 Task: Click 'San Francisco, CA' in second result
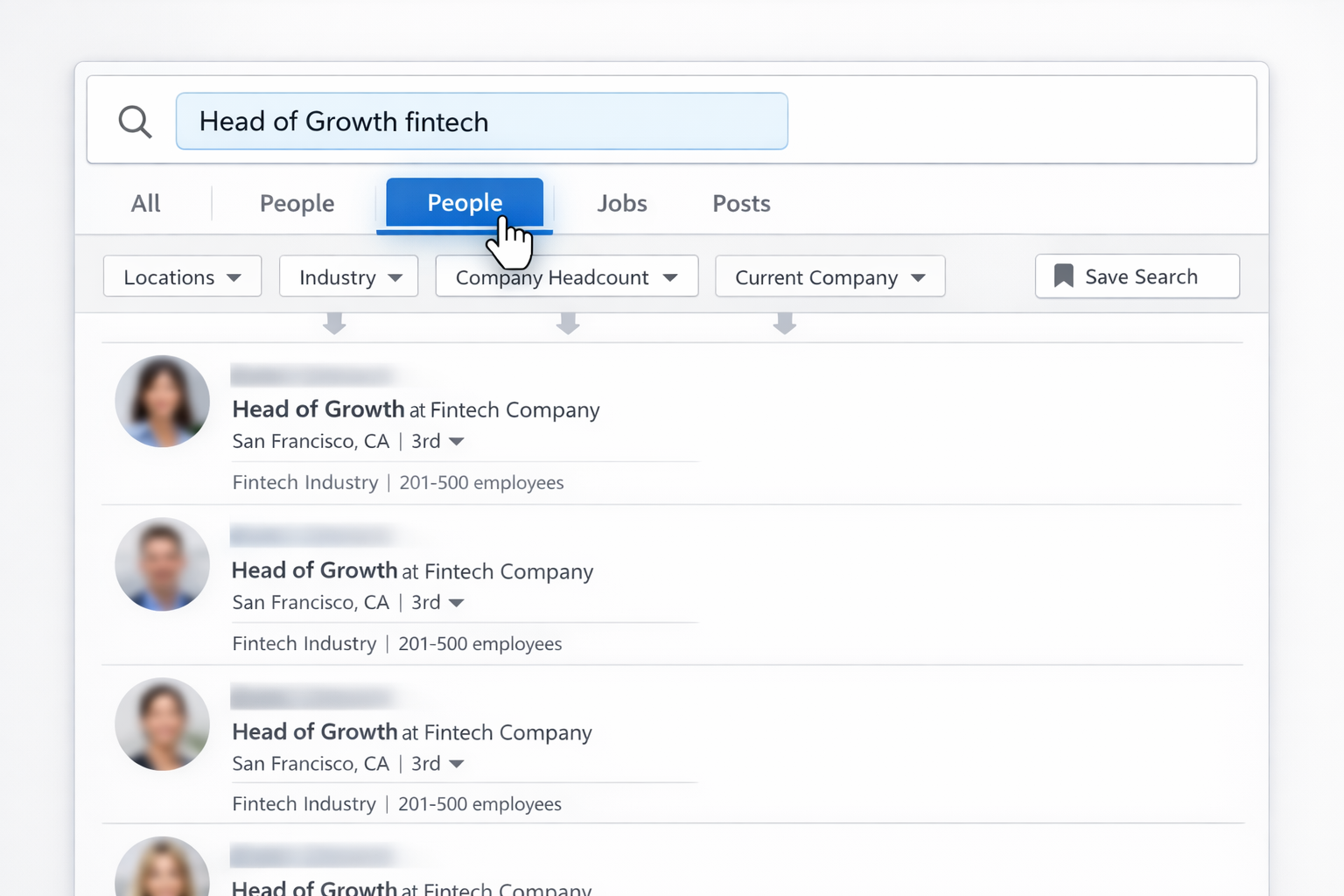point(311,603)
